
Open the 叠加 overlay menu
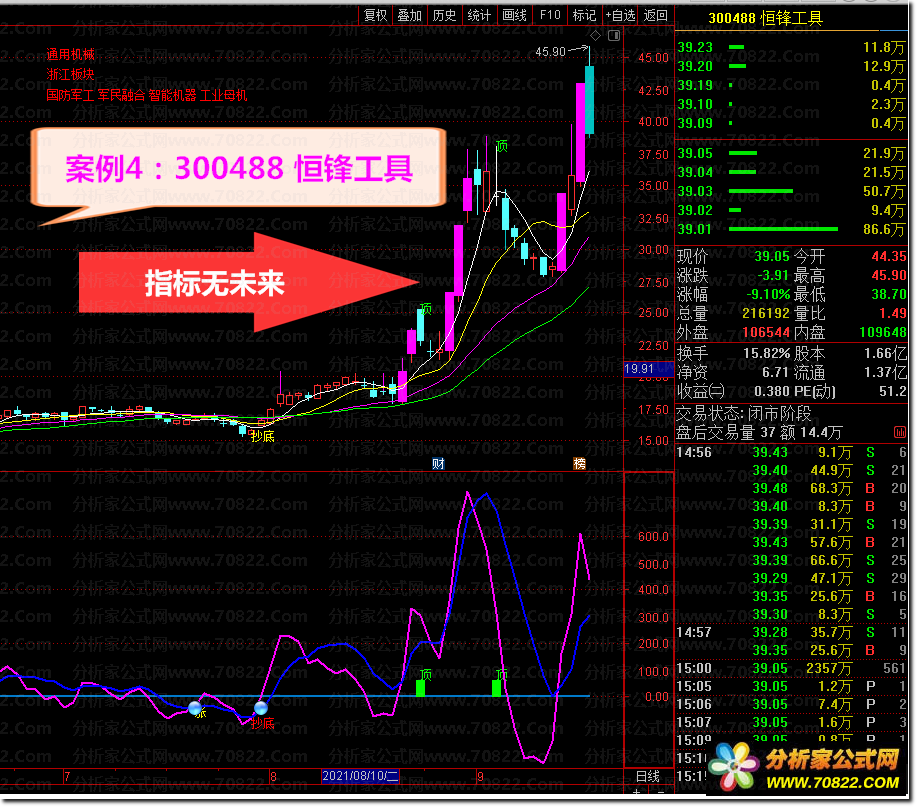point(410,15)
